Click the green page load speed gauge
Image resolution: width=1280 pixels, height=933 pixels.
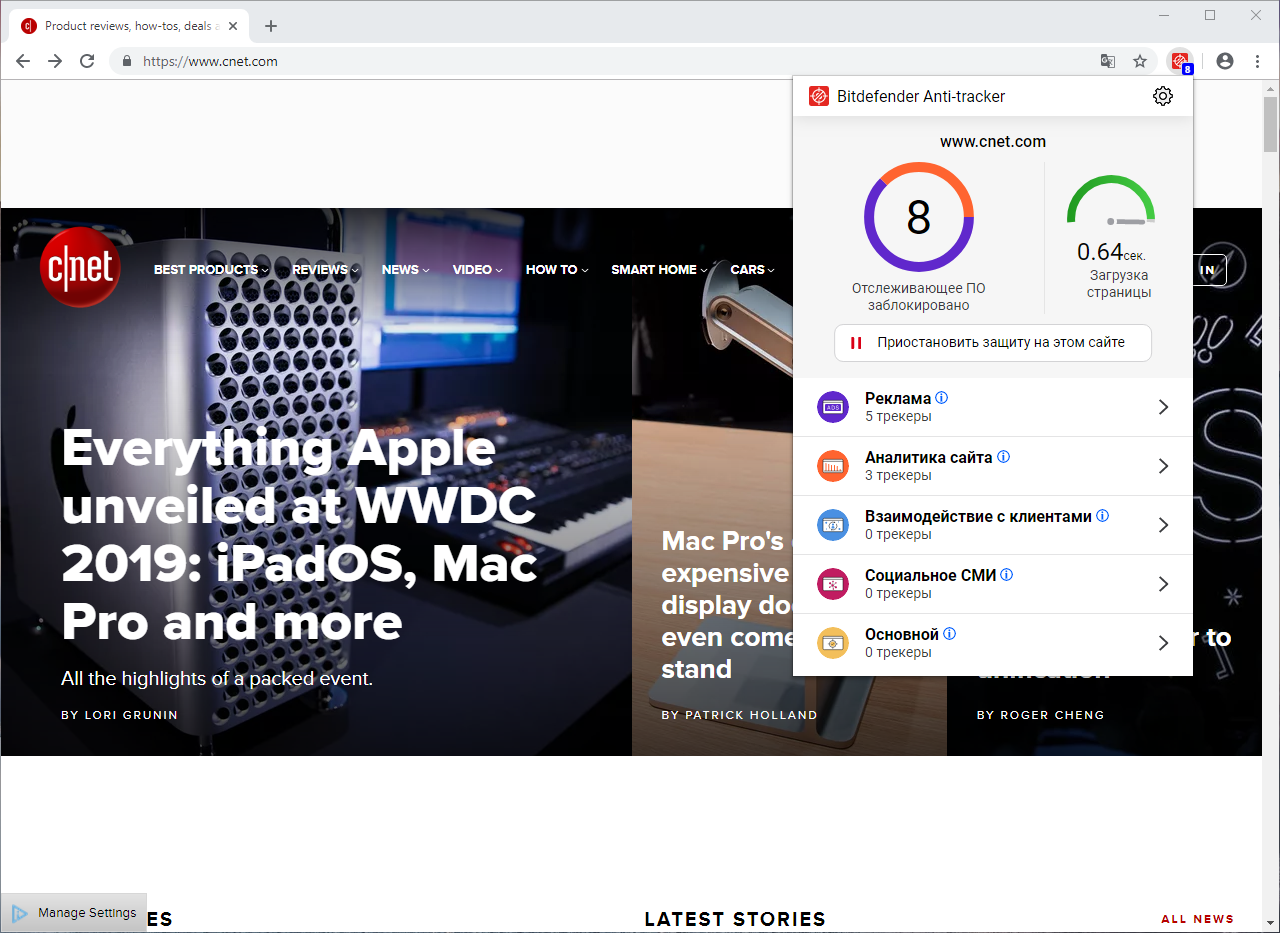click(x=1111, y=200)
